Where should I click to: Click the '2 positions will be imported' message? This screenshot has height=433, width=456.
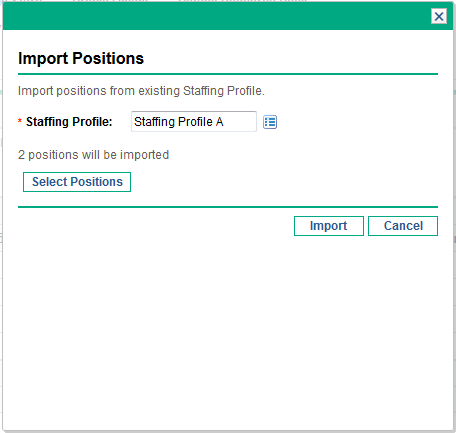(x=94, y=155)
